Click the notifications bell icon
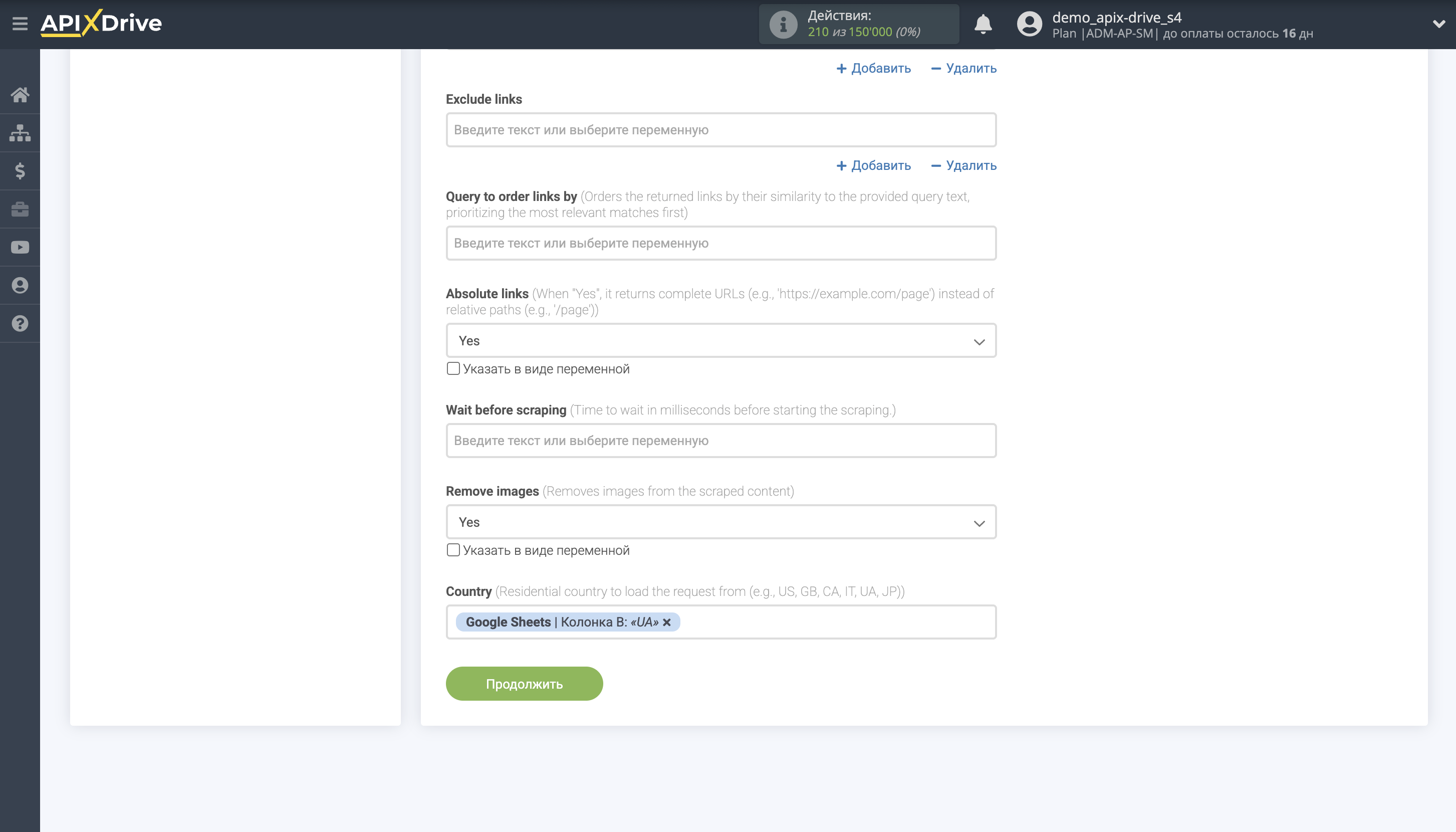The height and width of the screenshot is (832, 1456). (983, 24)
